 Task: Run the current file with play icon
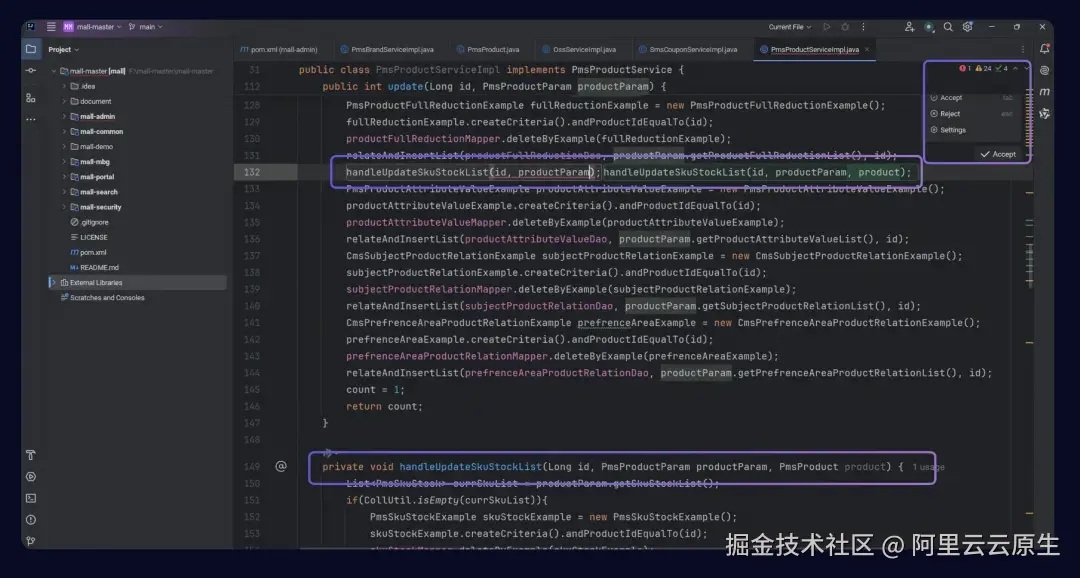click(x=827, y=27)
